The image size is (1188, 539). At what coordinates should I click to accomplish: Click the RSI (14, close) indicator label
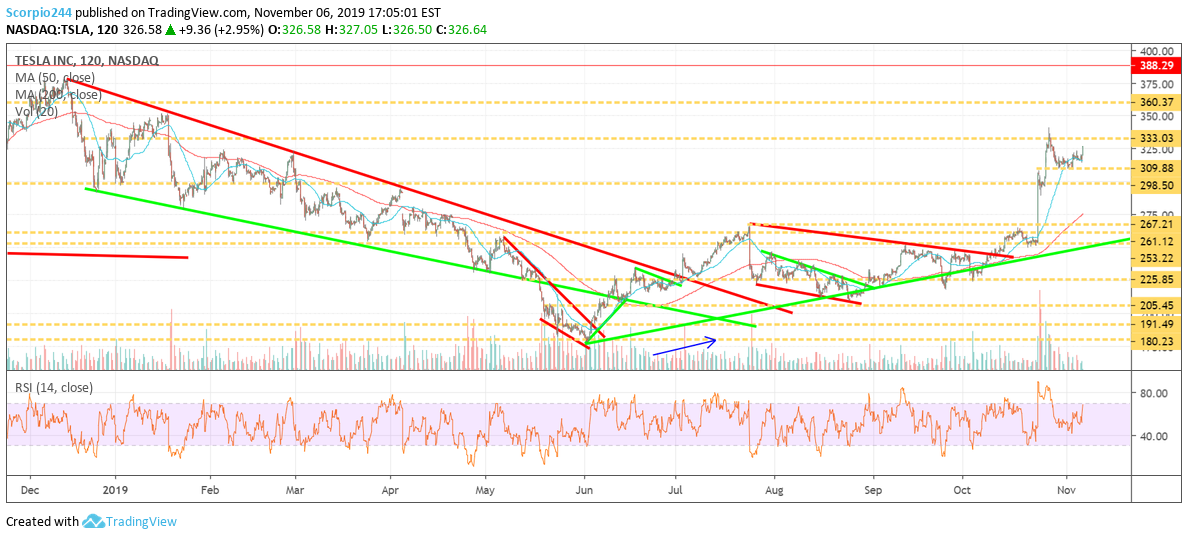54,387
